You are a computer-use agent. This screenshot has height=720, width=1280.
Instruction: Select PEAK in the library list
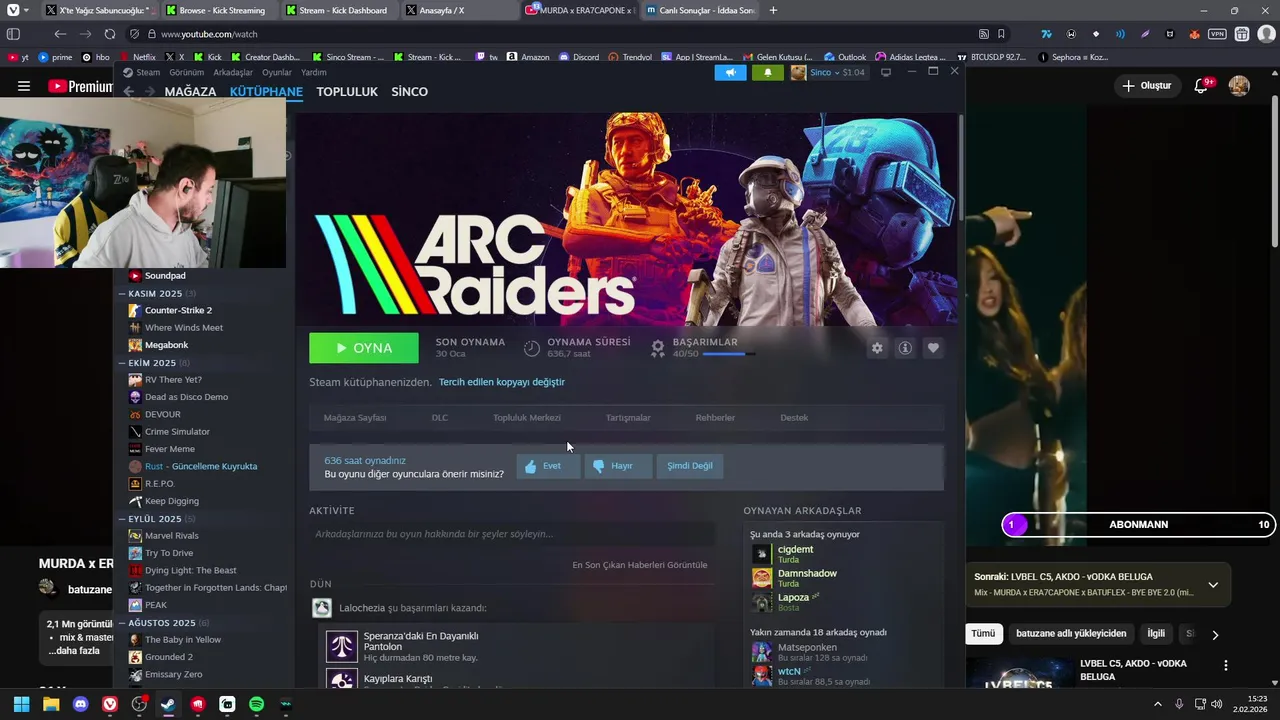click(x=156, y=605)
